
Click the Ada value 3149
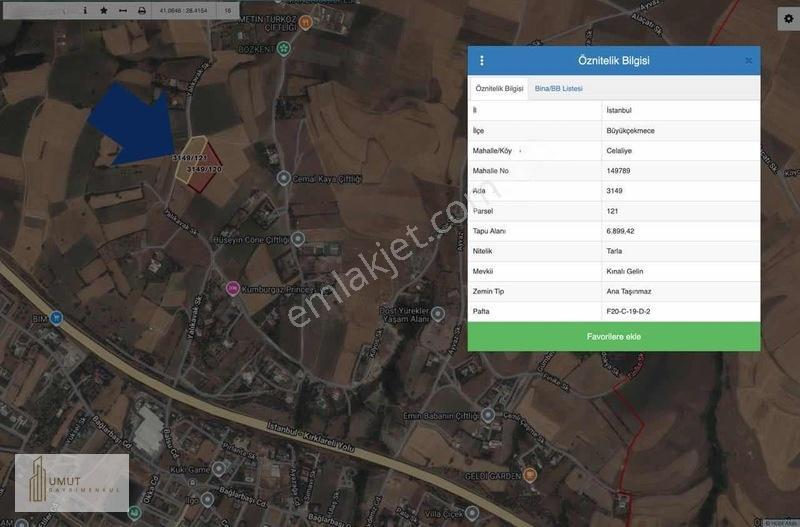[614, 190]
